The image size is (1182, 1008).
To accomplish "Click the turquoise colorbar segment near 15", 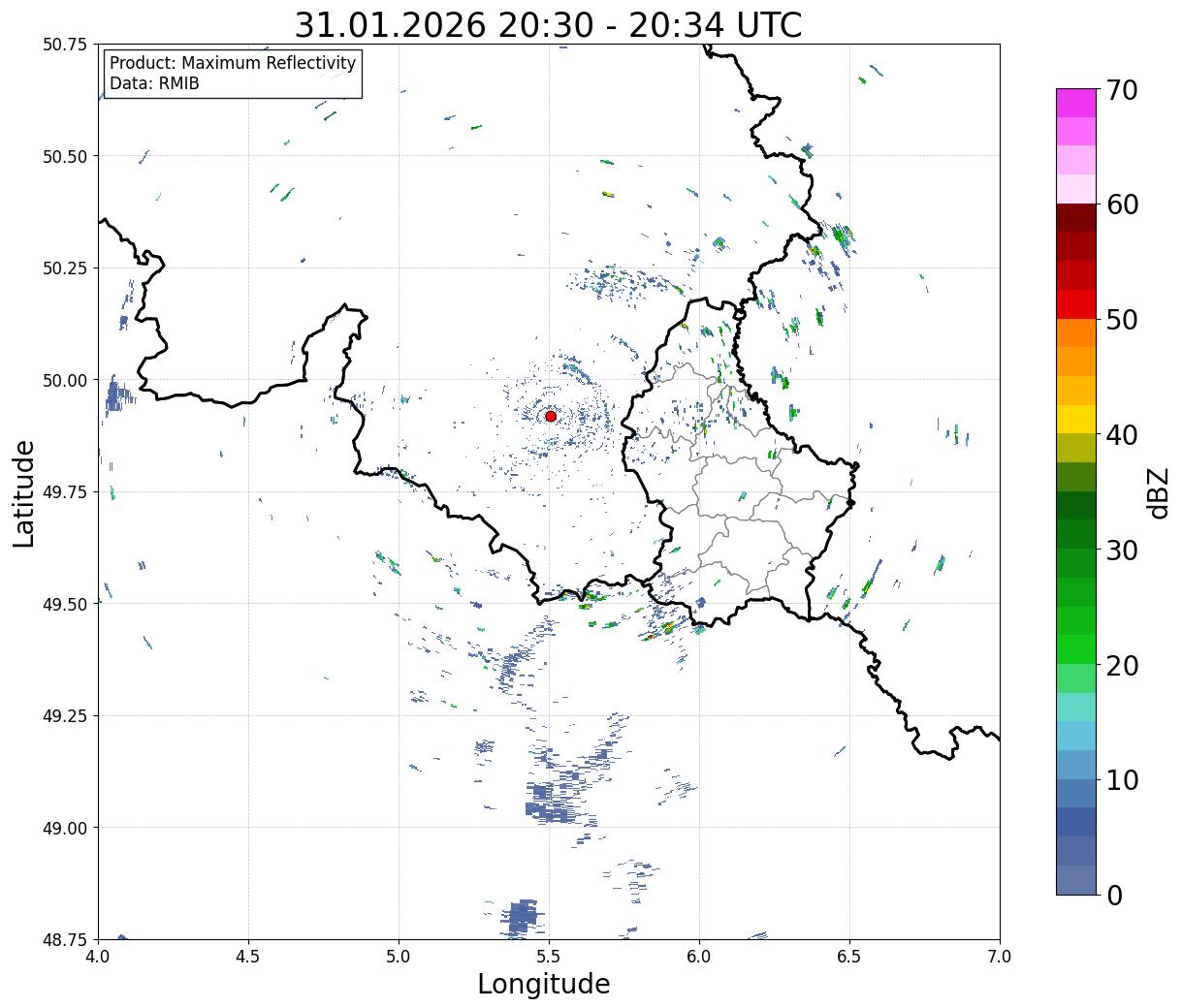I will 1076,708.
